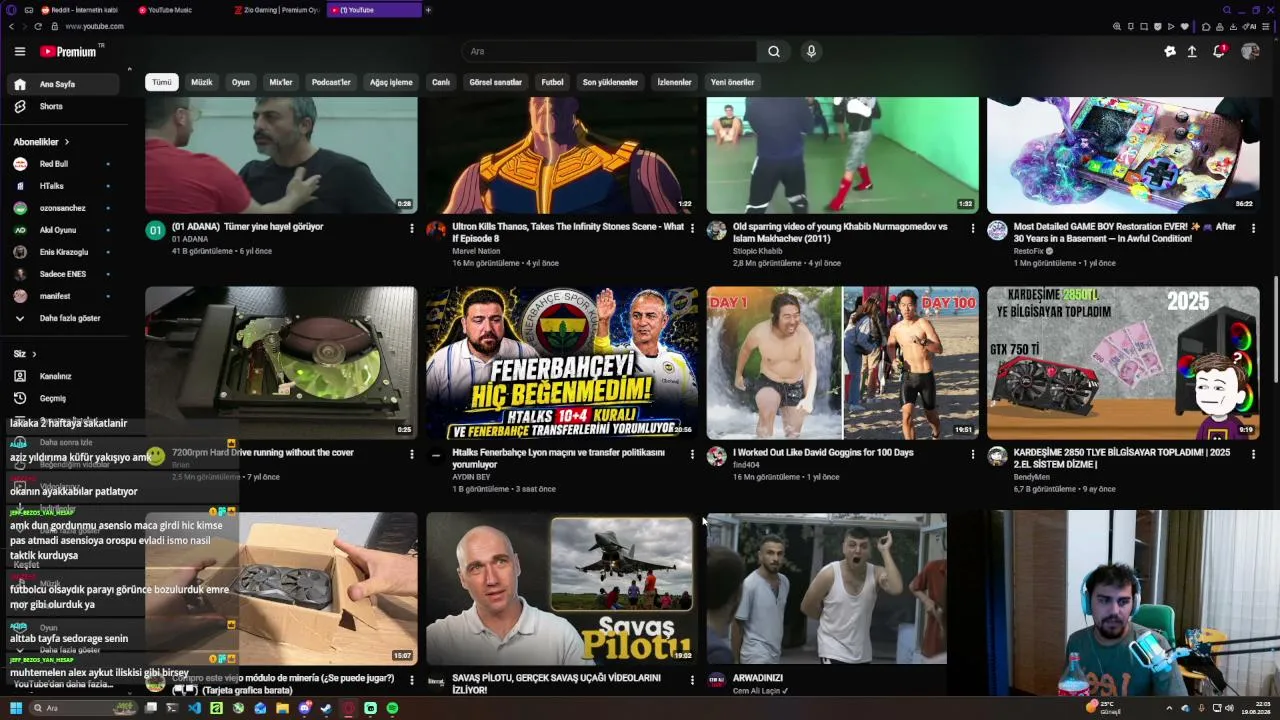Viewport: 1280px width, 720px height.
Task: Open Marvel Nation channel link
Action: 476,251
